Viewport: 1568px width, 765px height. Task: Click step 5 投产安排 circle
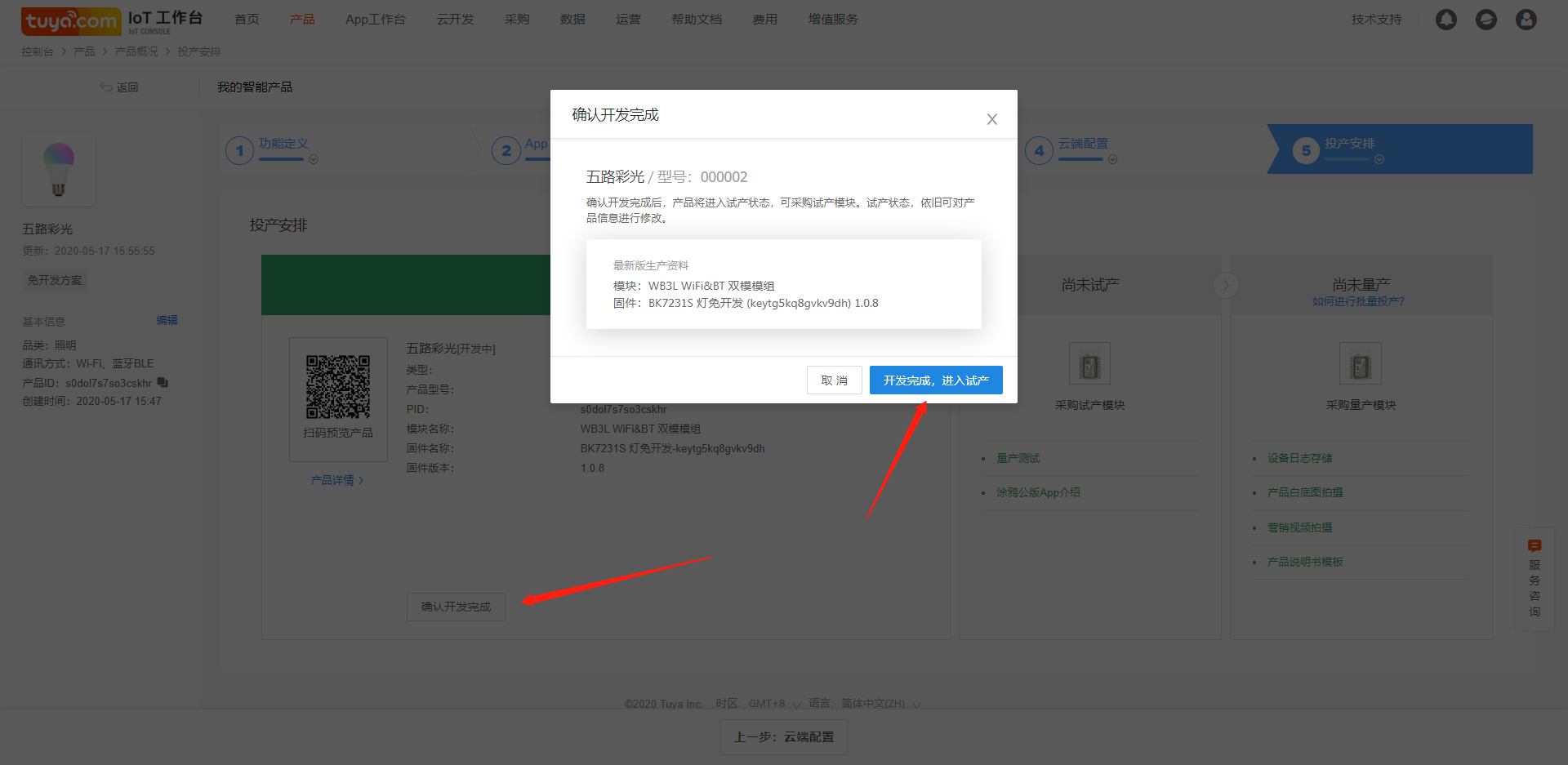click(1306, 150)
